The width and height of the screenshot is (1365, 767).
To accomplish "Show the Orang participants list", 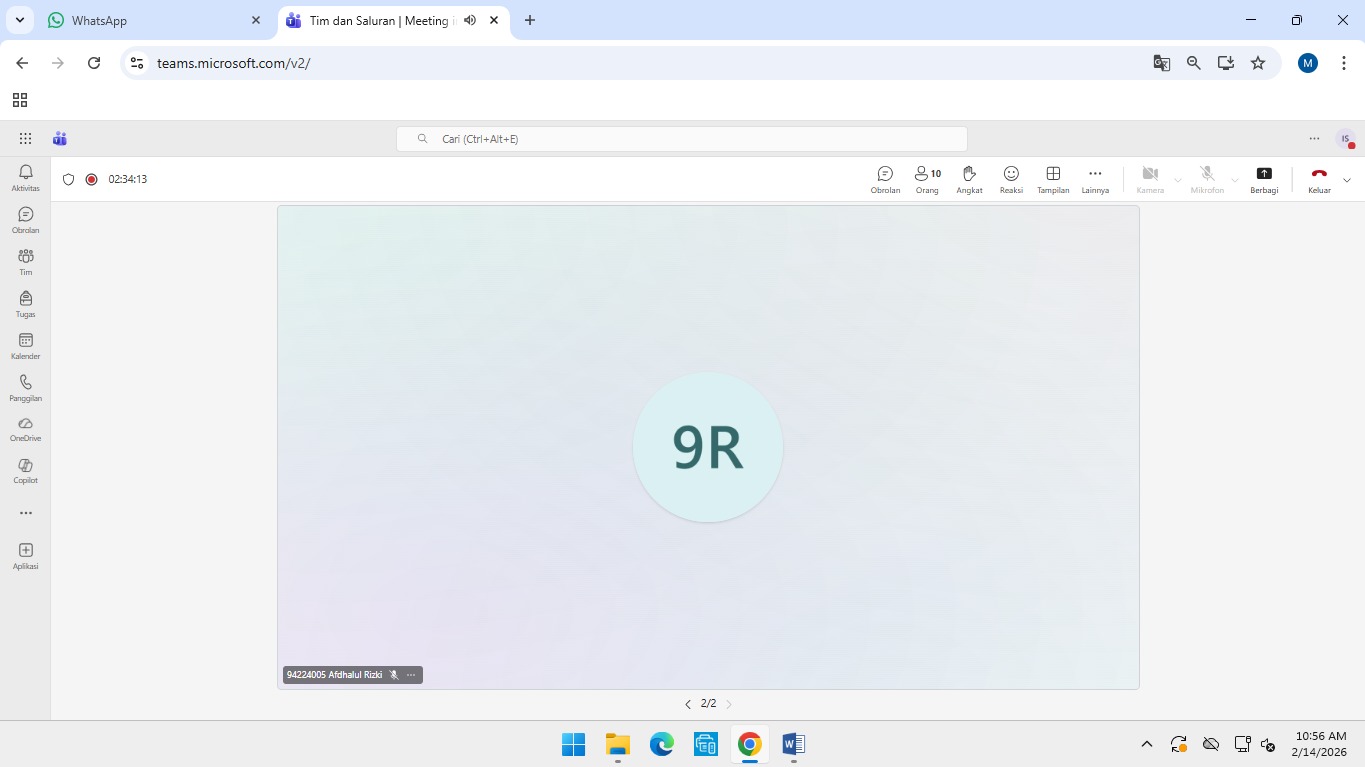I will click(927, 179).
